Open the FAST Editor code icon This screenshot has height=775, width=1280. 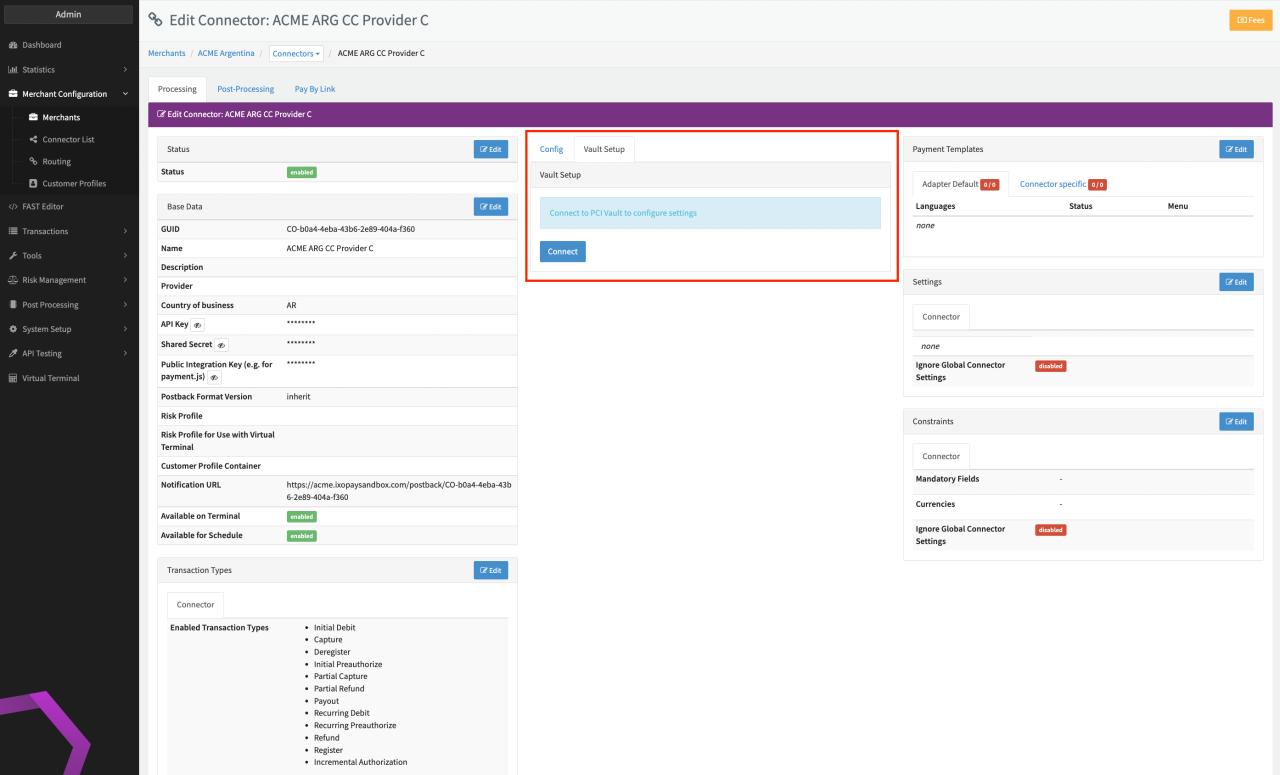coord(13,207)
